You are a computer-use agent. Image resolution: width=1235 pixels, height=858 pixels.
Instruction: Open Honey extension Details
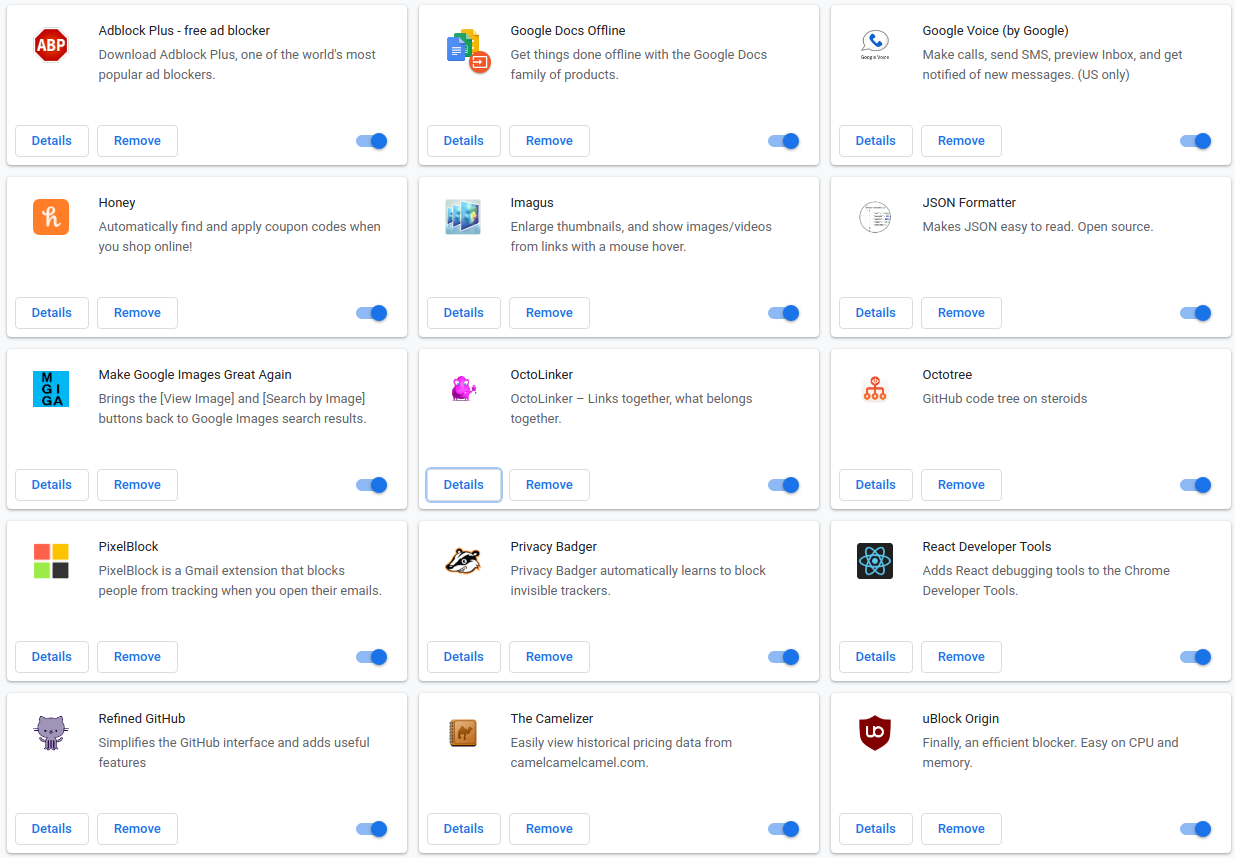(x=52, y=313)
